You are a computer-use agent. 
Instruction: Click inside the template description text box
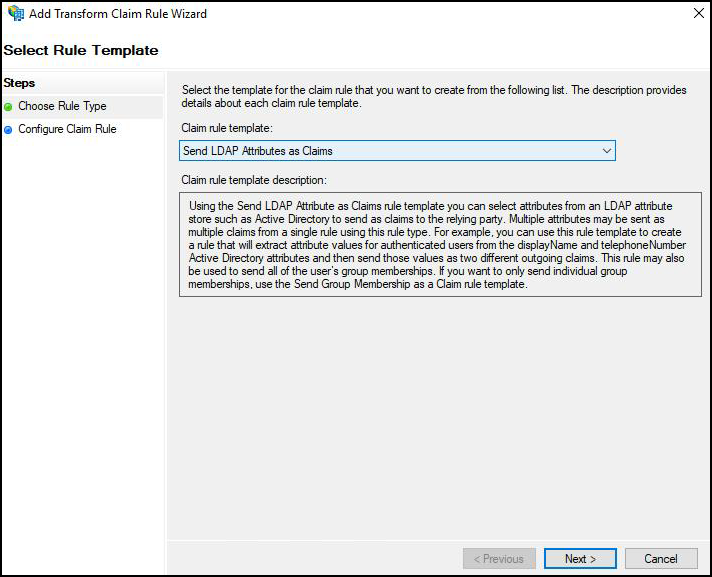click(x=439, y=244)
